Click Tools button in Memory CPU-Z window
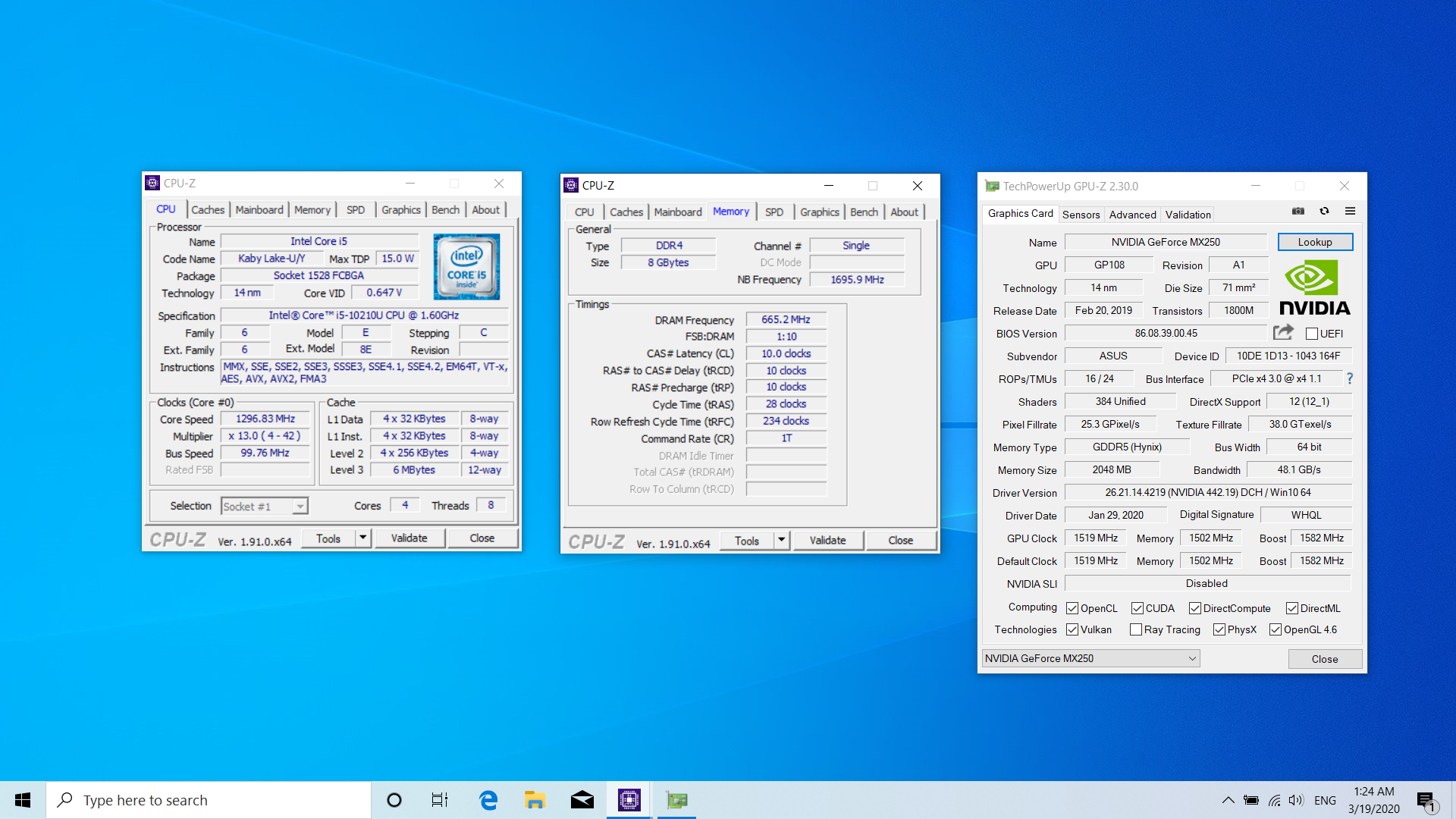Viewport: 1456px width, 819px height. [x=747, y=540]
